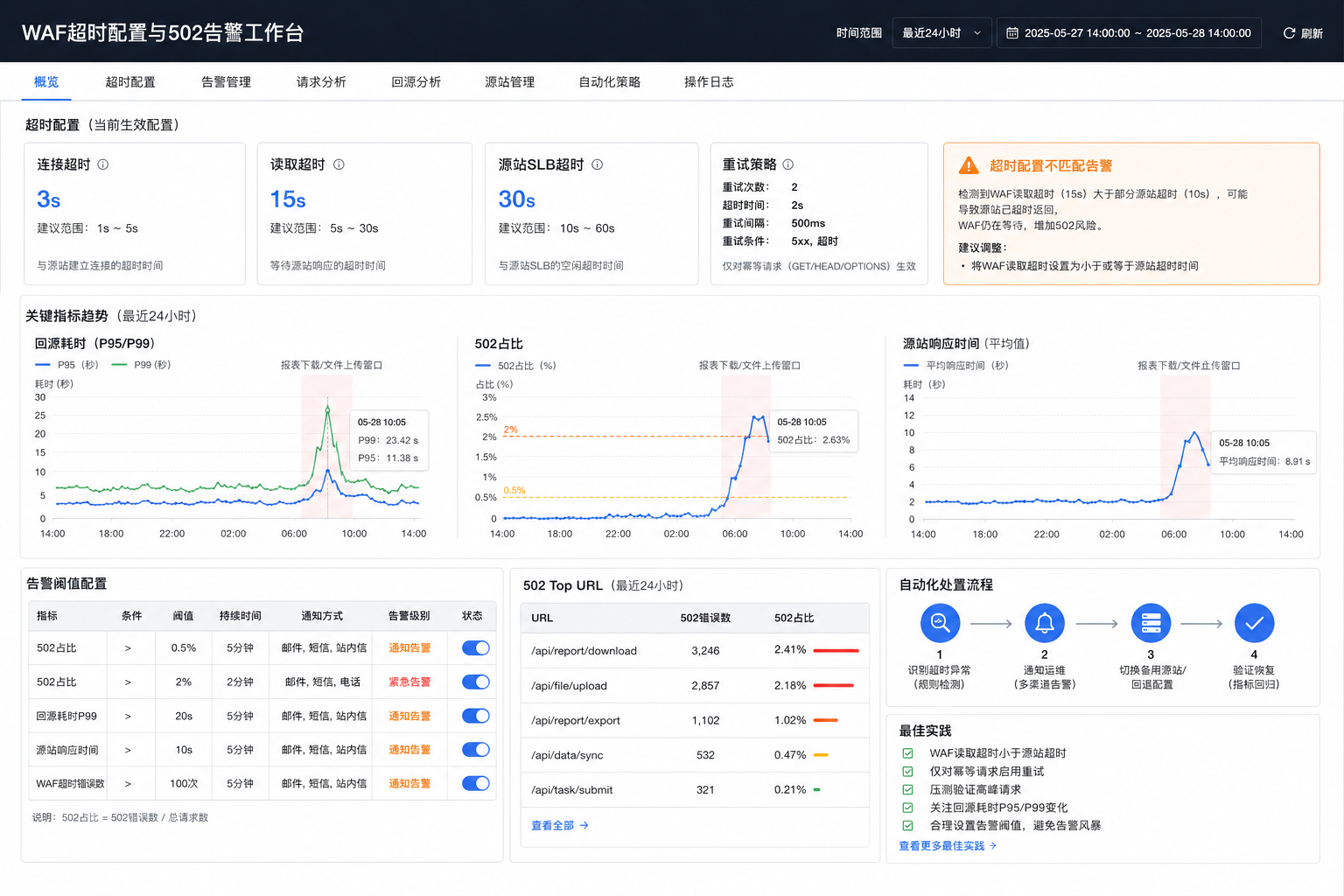Open the /api/report/export URL

click(575, 720)
